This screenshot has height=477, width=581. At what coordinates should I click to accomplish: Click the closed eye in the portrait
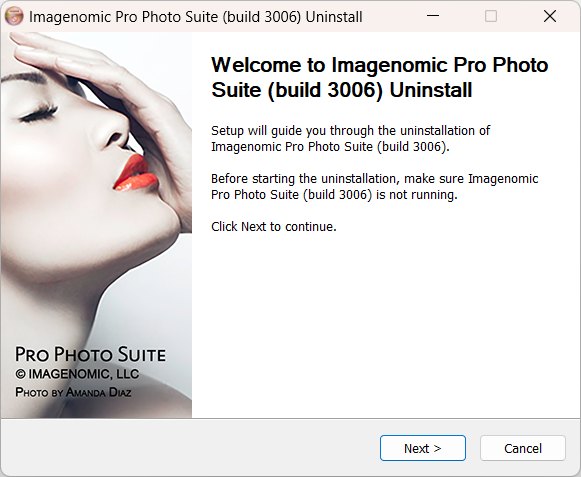[39, 115]
